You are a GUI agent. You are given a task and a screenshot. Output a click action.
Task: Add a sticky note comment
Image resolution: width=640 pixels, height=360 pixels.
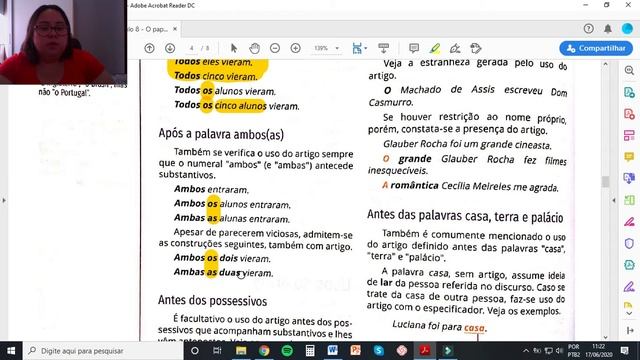point(414,48)
